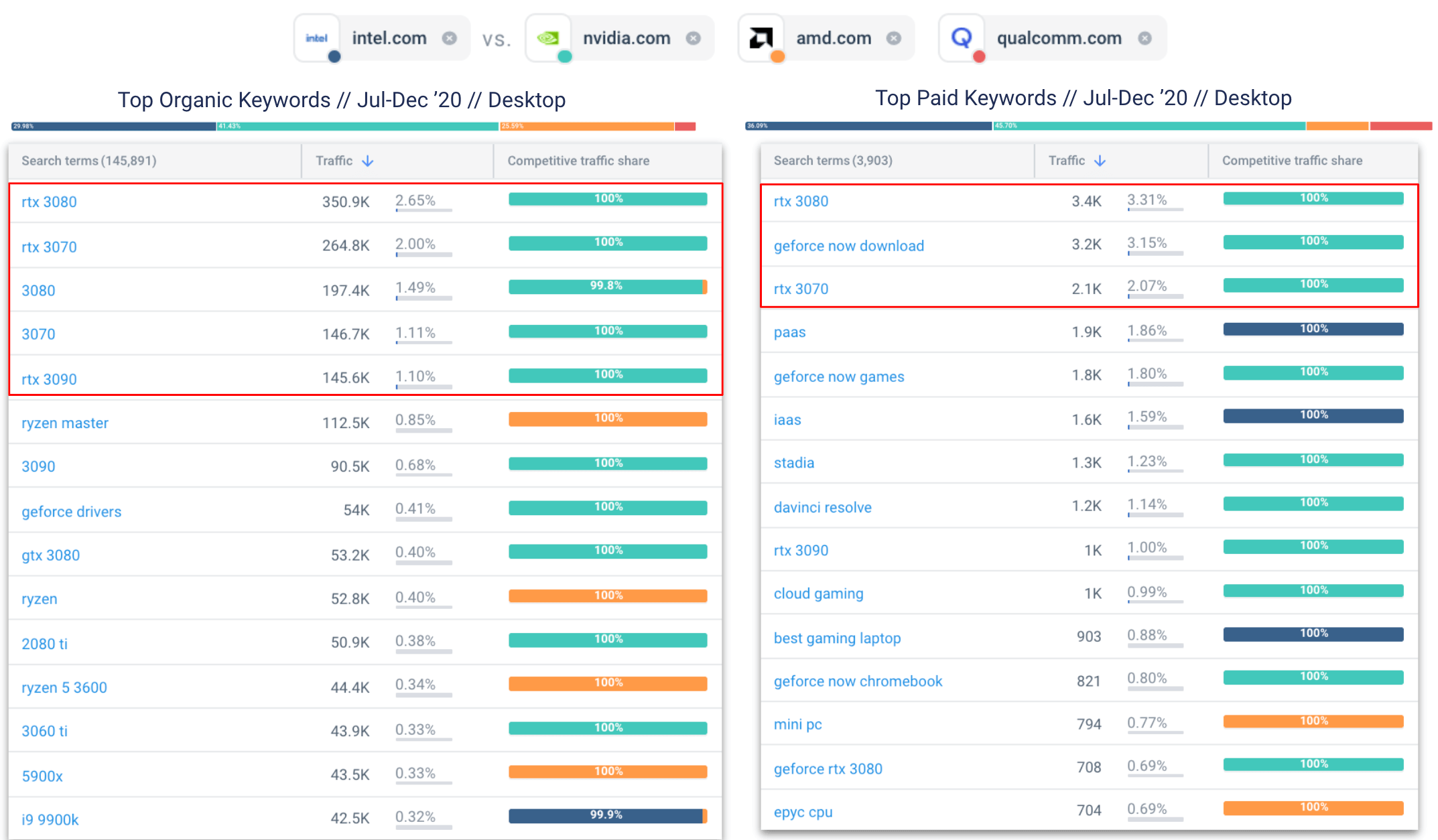Sort organic keywords by Traffic arrow
The width and height of the screenshot is (1438, 840).
coord(368,161)
